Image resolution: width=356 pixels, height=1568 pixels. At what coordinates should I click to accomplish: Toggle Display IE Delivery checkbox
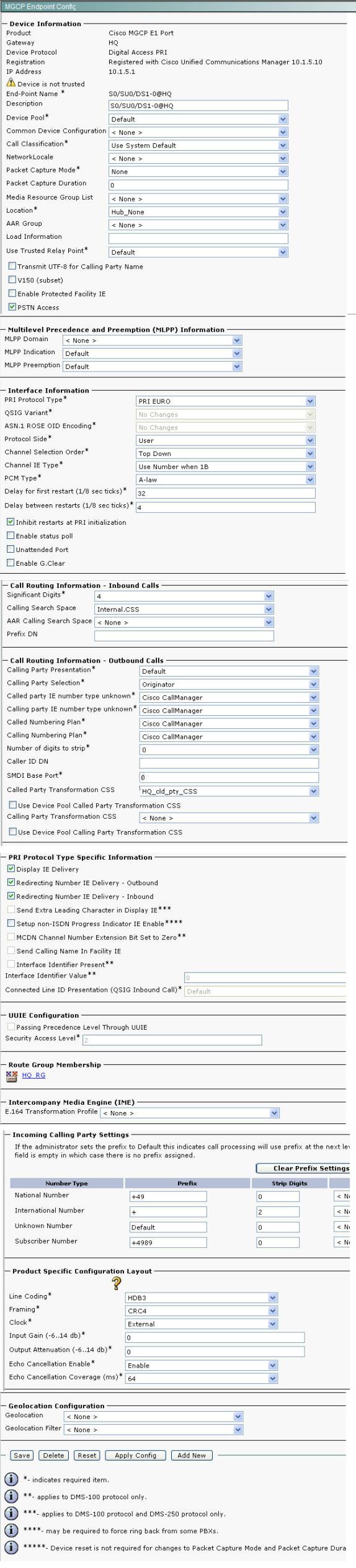point(11,869)
